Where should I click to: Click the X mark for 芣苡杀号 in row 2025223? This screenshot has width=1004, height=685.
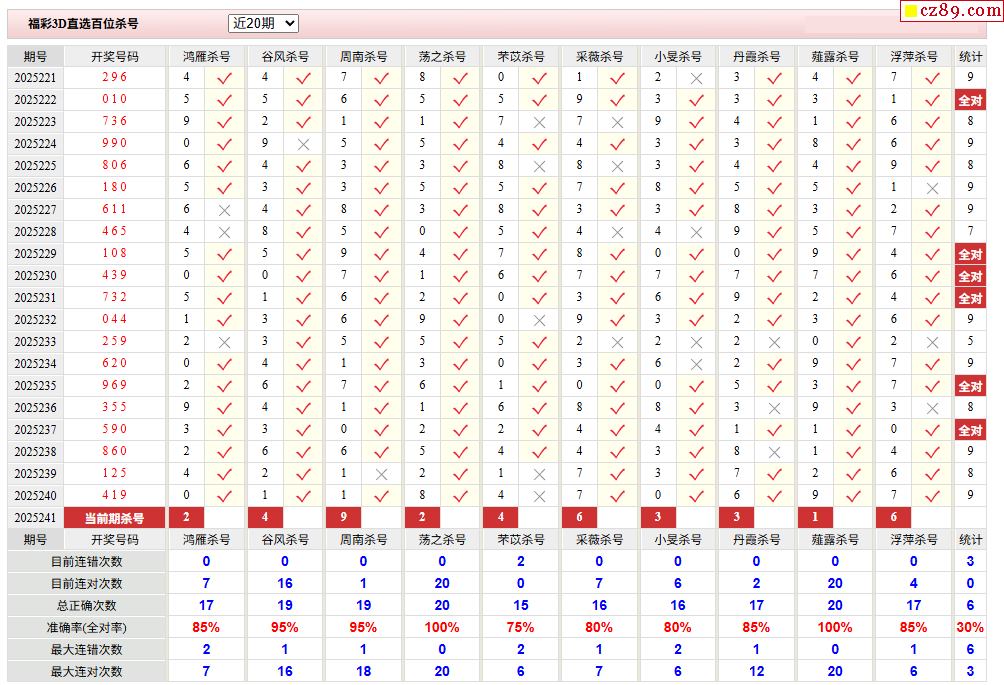coord(539,122)
